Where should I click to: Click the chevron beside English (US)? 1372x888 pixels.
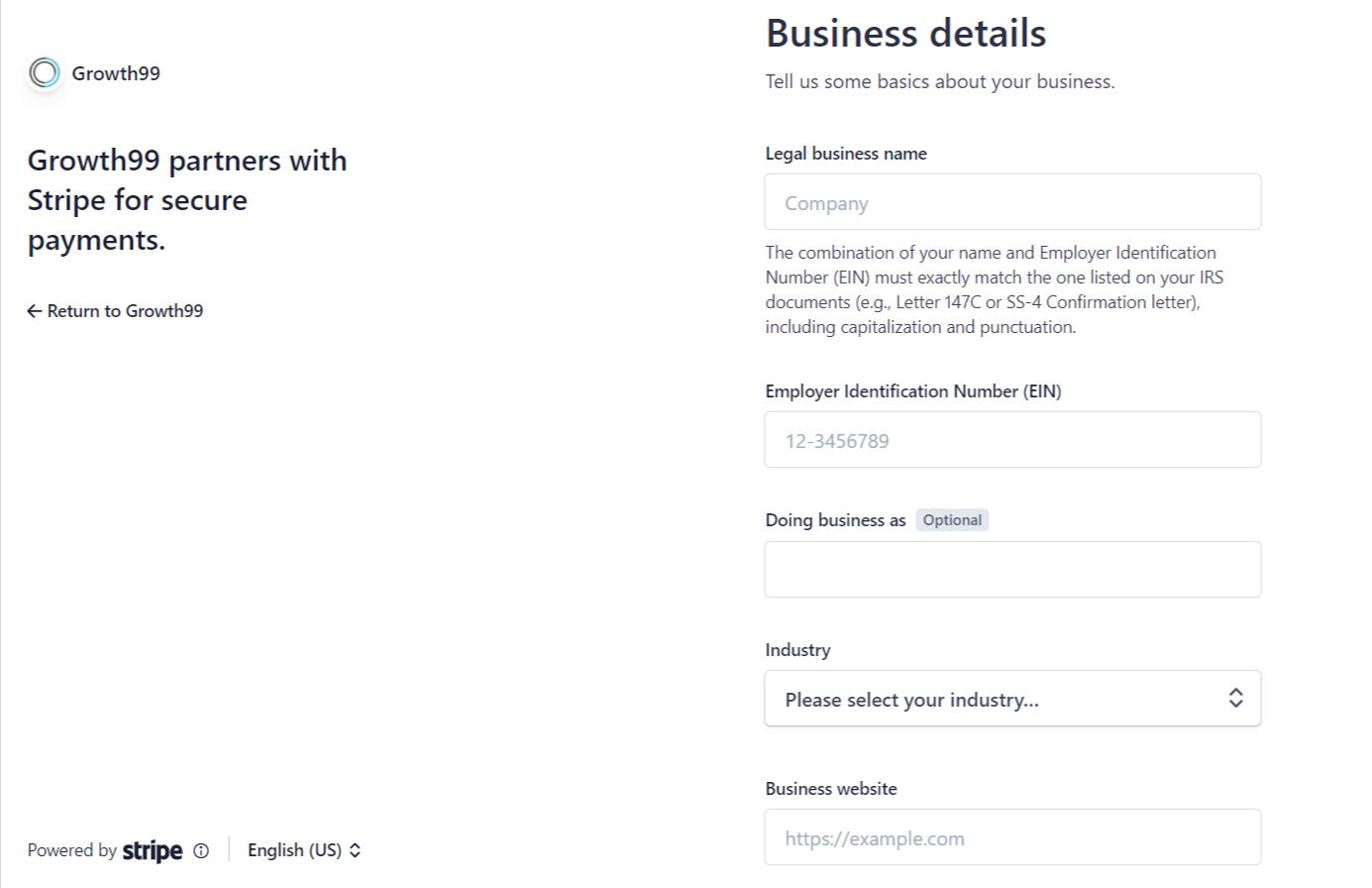pos(355,850)
